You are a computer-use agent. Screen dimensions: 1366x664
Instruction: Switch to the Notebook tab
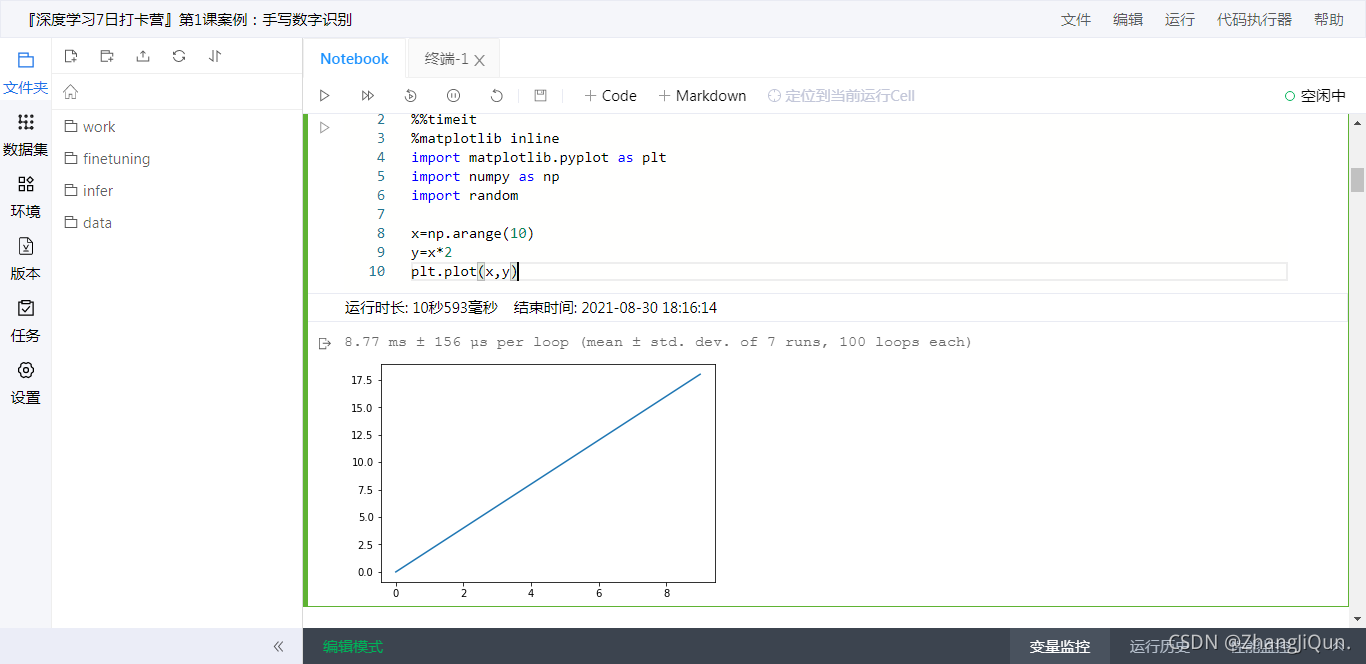[354, 59]
